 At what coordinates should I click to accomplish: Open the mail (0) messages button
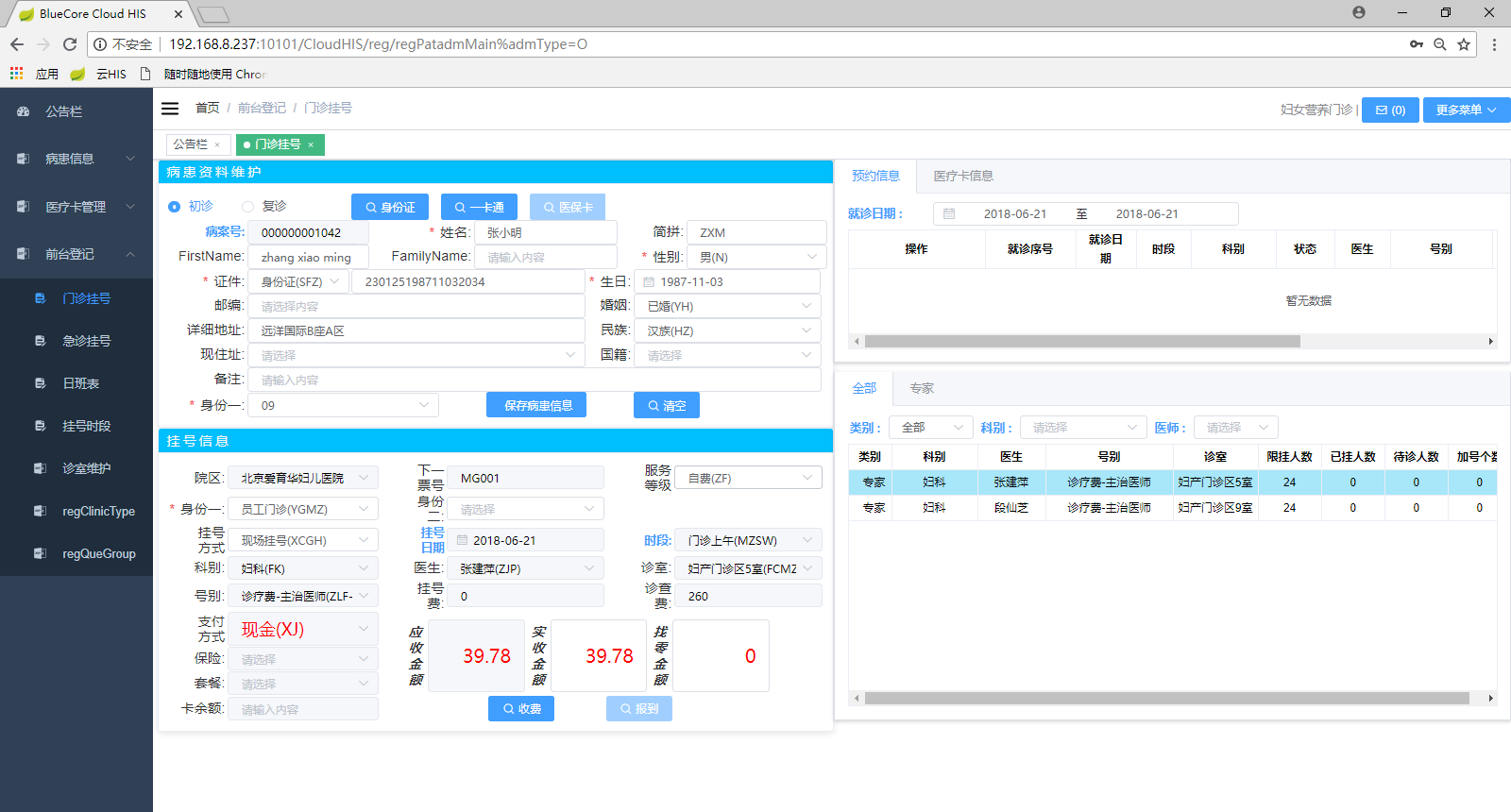coord(1390,110)
